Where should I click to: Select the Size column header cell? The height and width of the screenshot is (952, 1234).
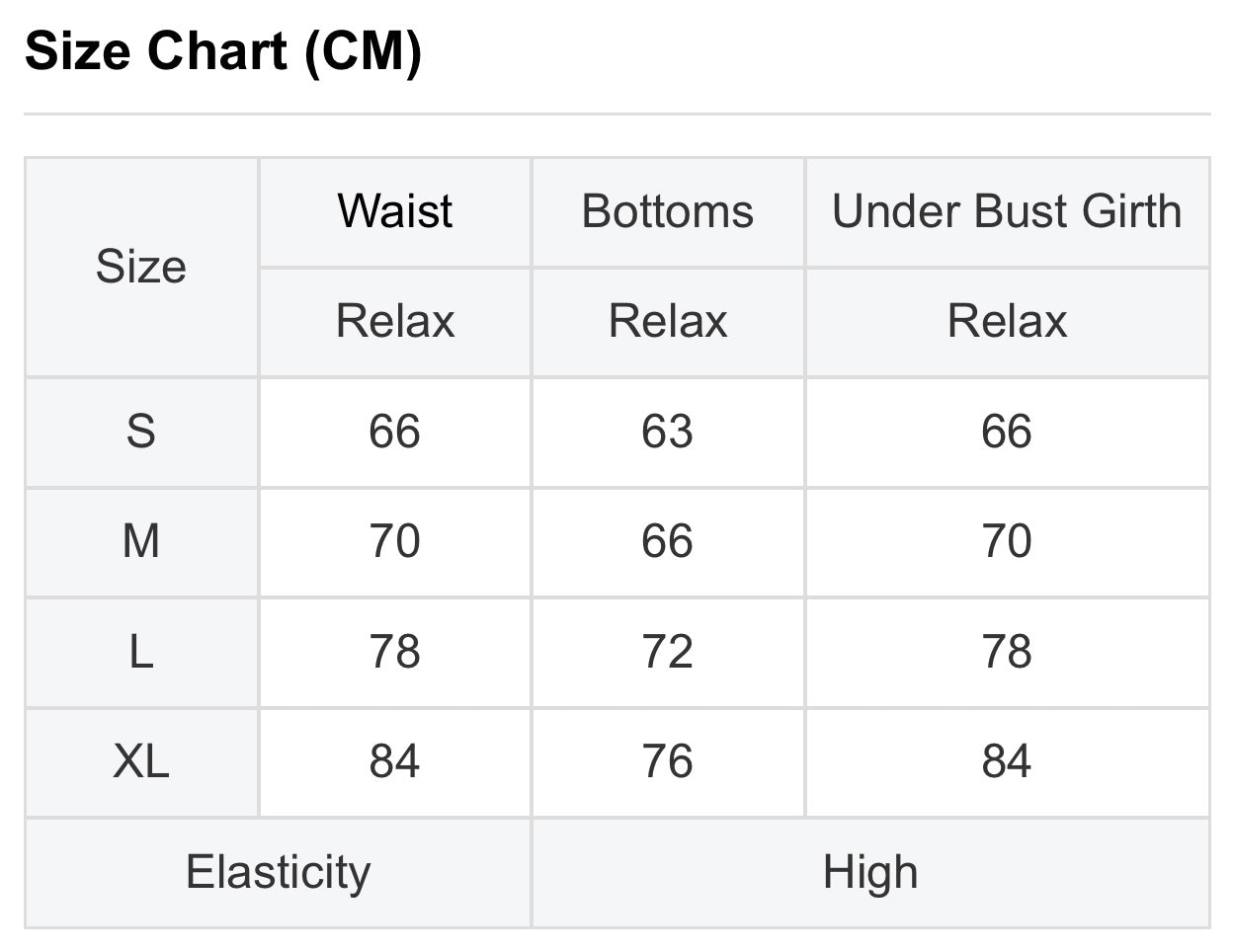pos(141,267)
